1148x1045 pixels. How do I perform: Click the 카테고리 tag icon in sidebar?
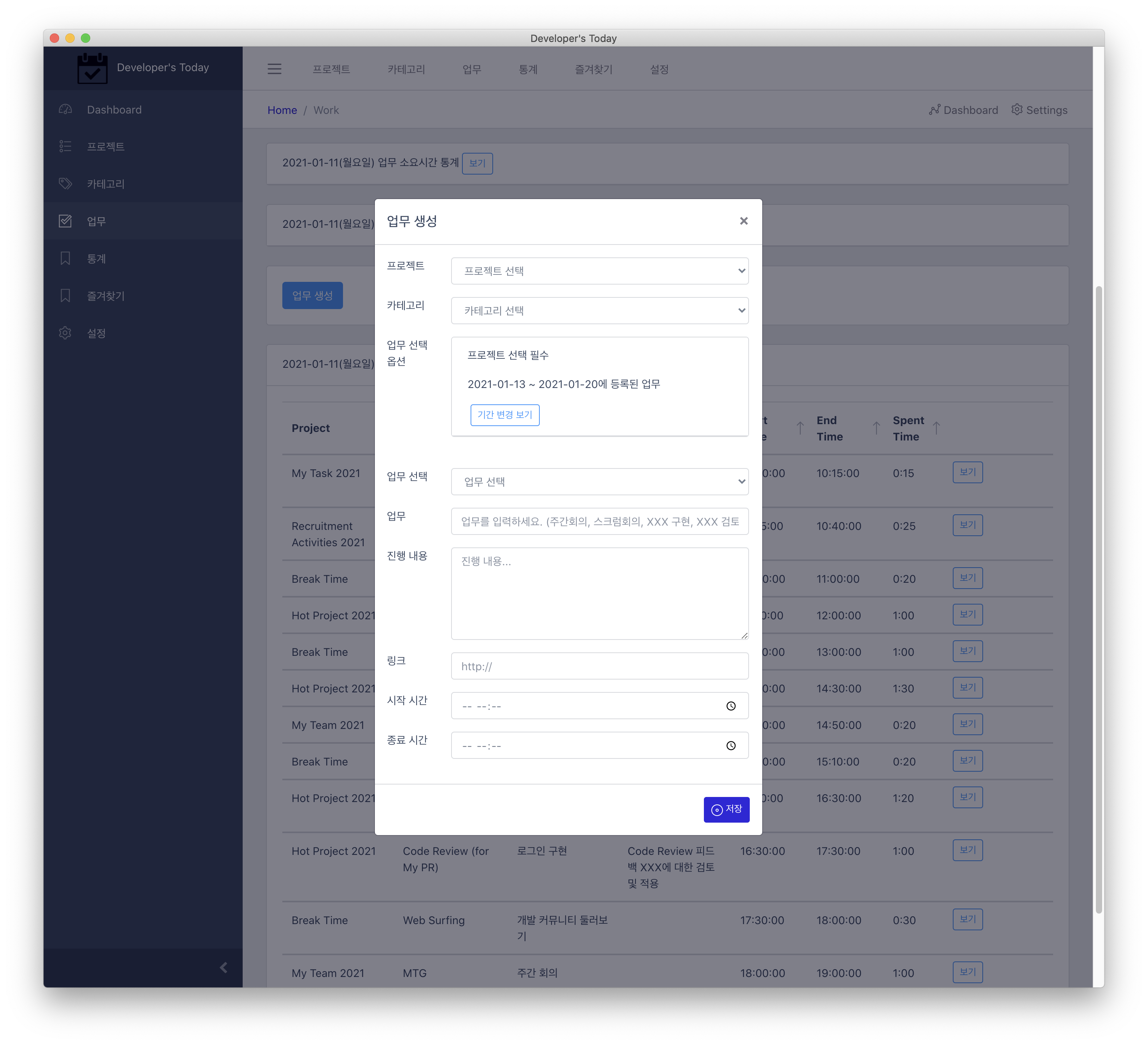coord(65,183)
